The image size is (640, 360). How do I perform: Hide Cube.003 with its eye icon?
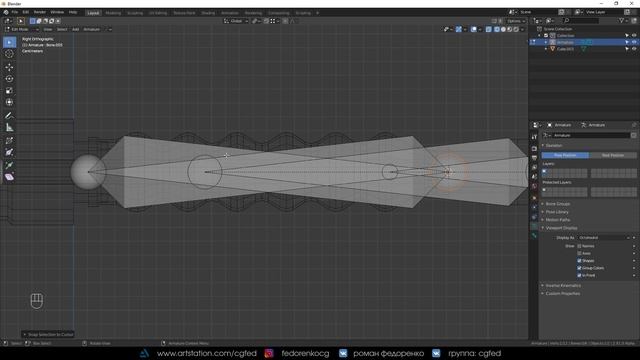click(x=634, y=49)
